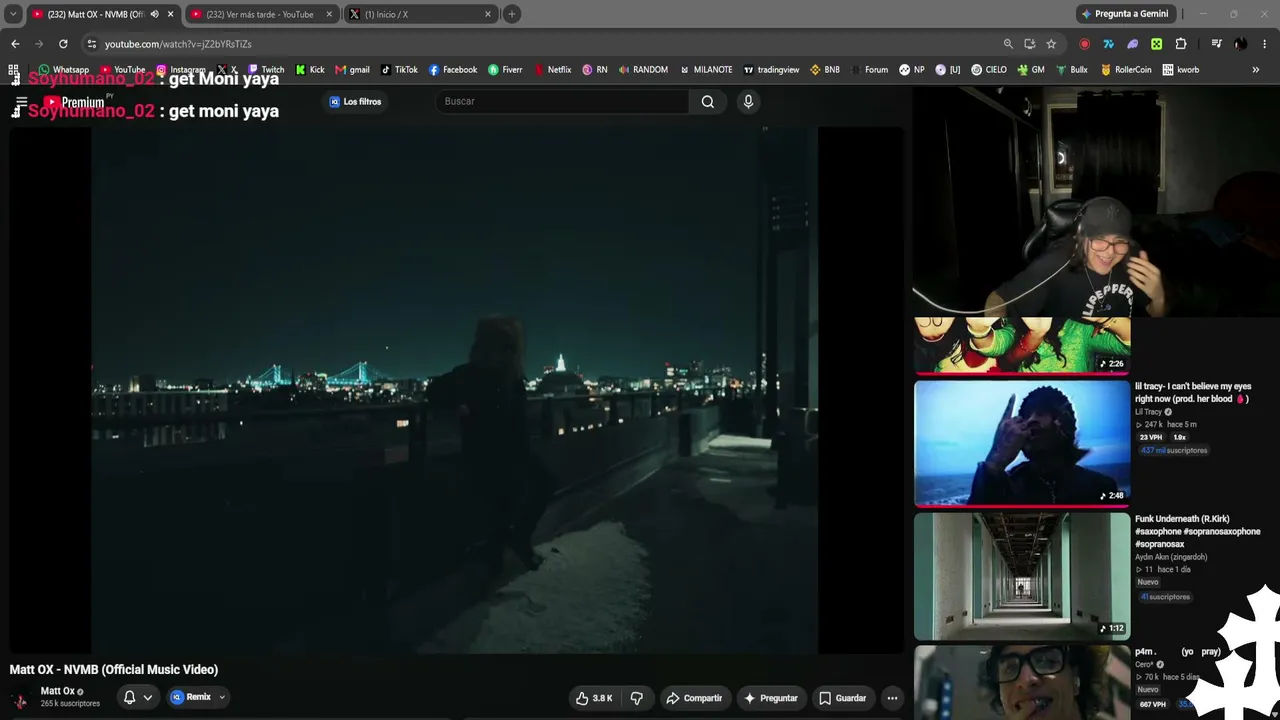Open the Extensions puzzle piece menu
1280x720 pixels.
coord(1181,44)
